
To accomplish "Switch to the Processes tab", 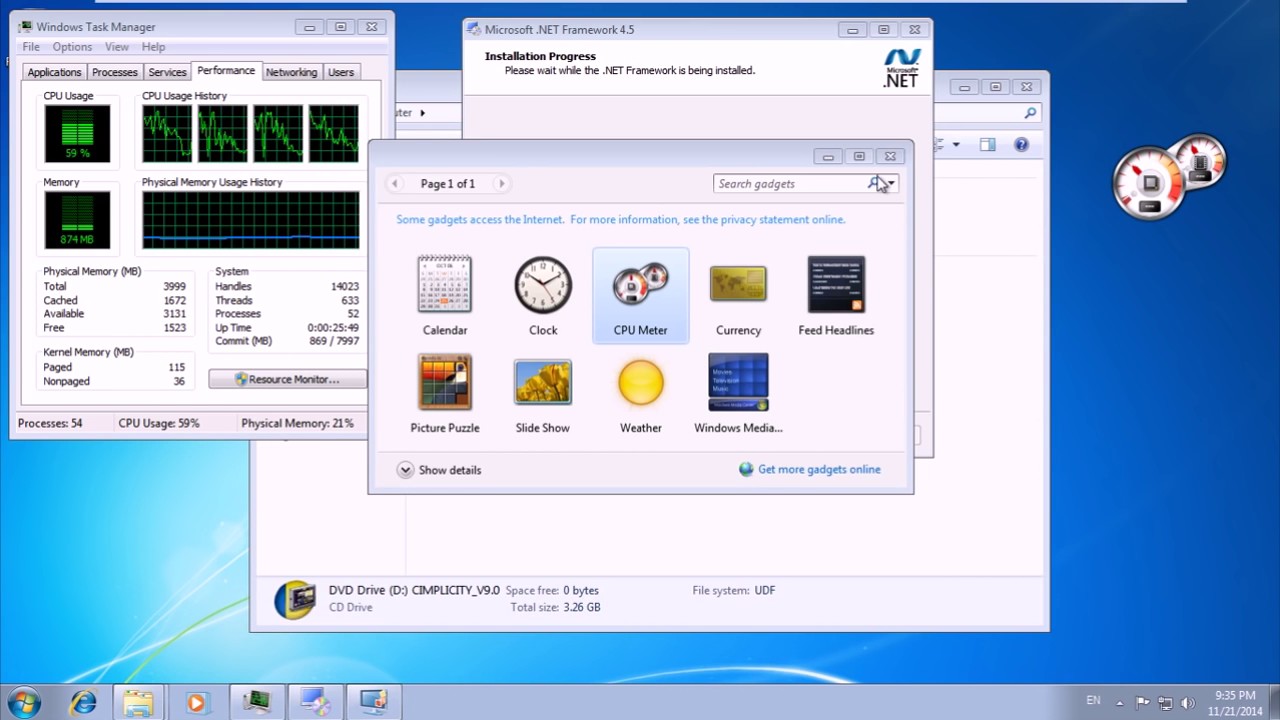I will pyautogui.click(x=115, y=72).
